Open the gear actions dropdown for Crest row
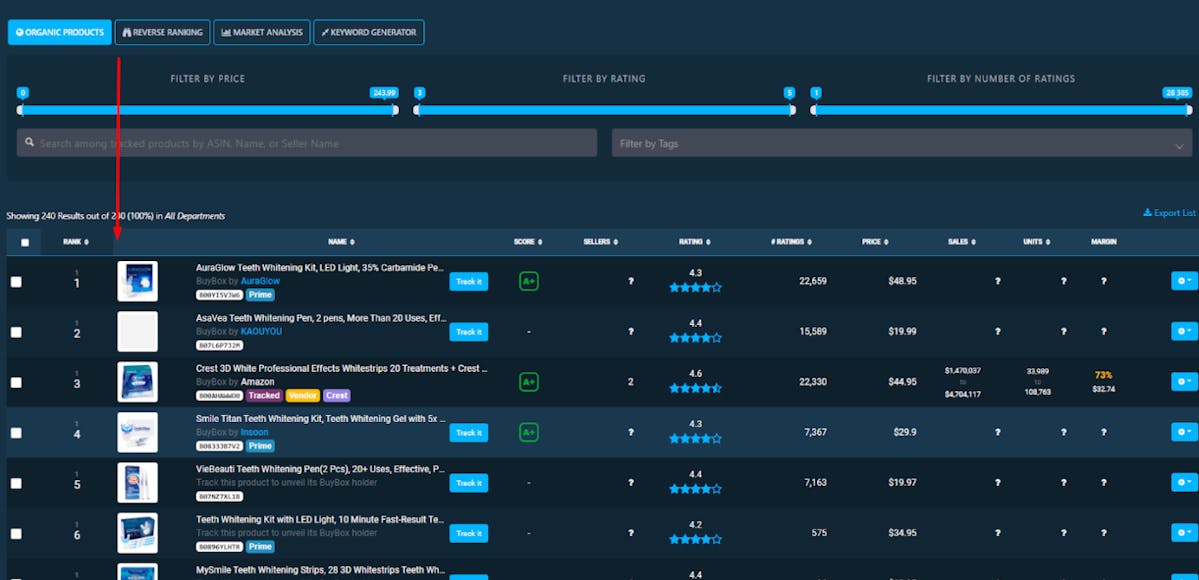 (1184, 382)
